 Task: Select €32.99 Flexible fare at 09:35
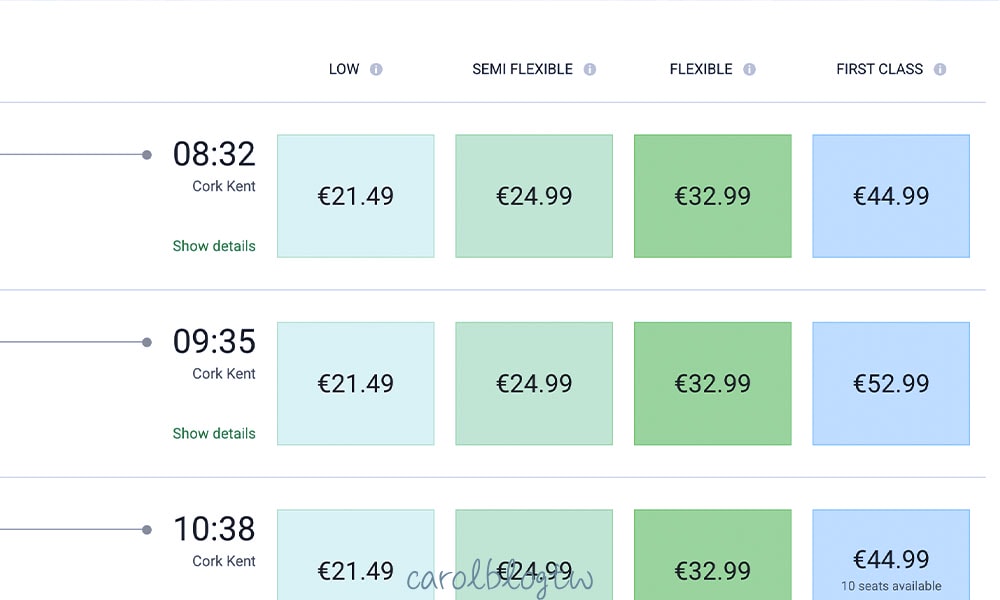713,383
